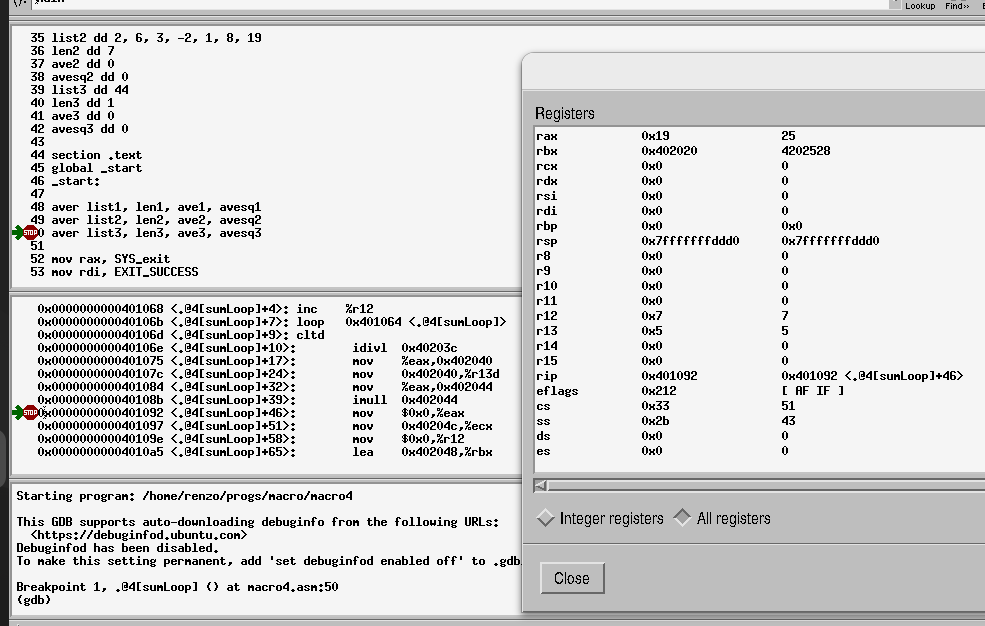Select the All registers radio button
The height and width of the screenshot is (626, 985).
[x=722, y=518]
